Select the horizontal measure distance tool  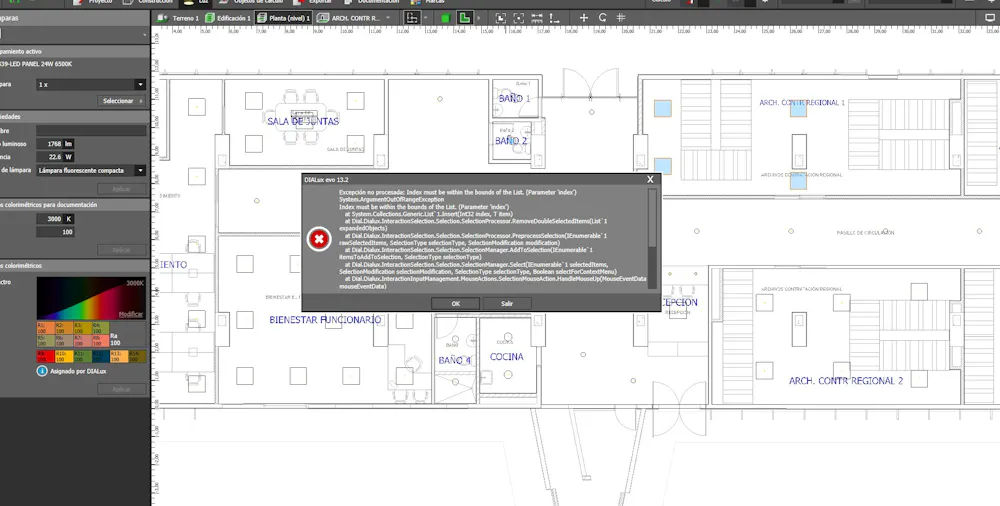tap(536, 18)
